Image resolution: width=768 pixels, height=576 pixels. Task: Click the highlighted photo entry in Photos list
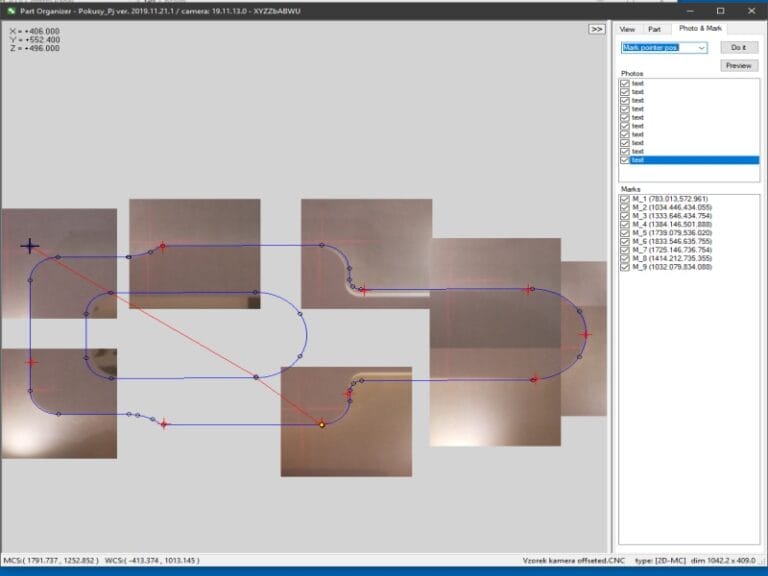(638, 160)
